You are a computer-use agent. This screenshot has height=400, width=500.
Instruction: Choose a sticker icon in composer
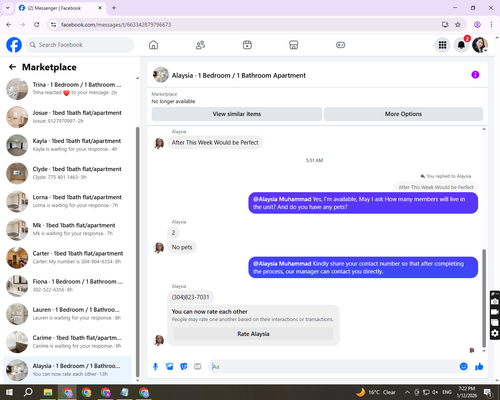pos(184,367)
